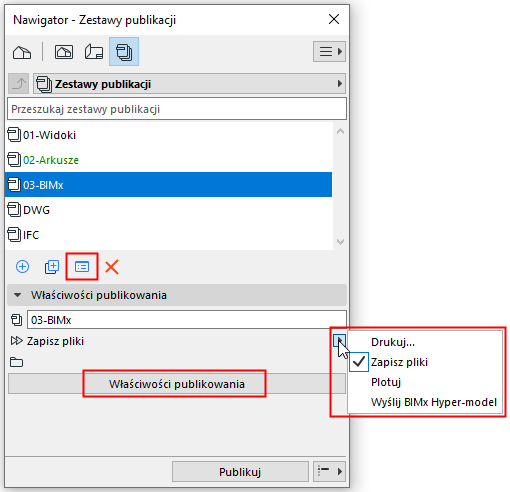Select the 03-BIMx publication set

(x=169, y=185)
